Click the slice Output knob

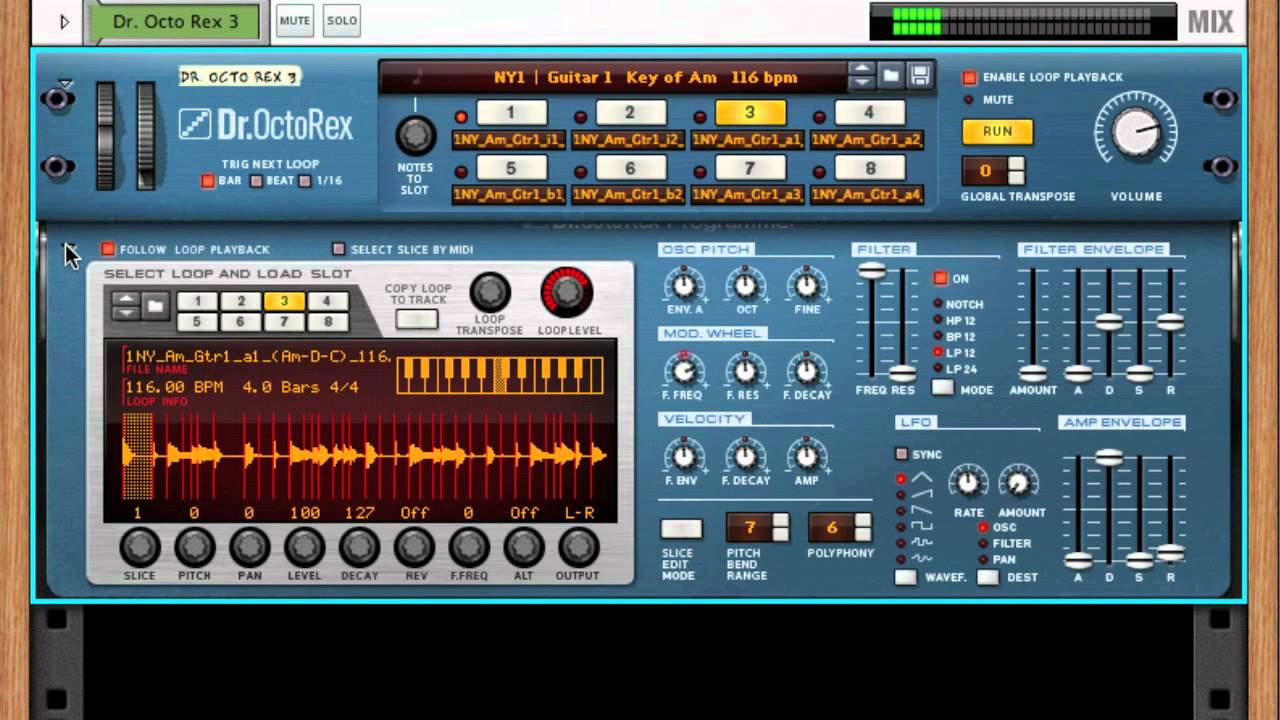coord(578,547)
